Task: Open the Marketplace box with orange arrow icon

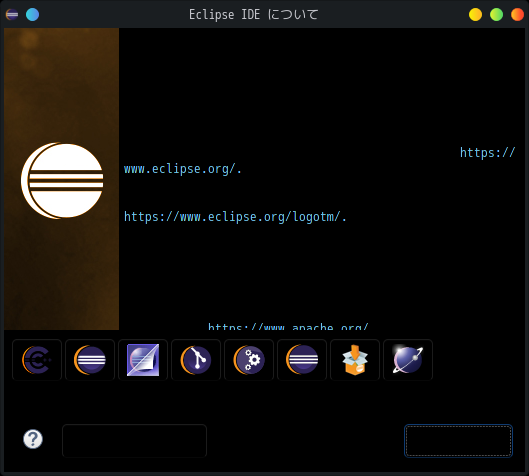Action: point(355,360)
